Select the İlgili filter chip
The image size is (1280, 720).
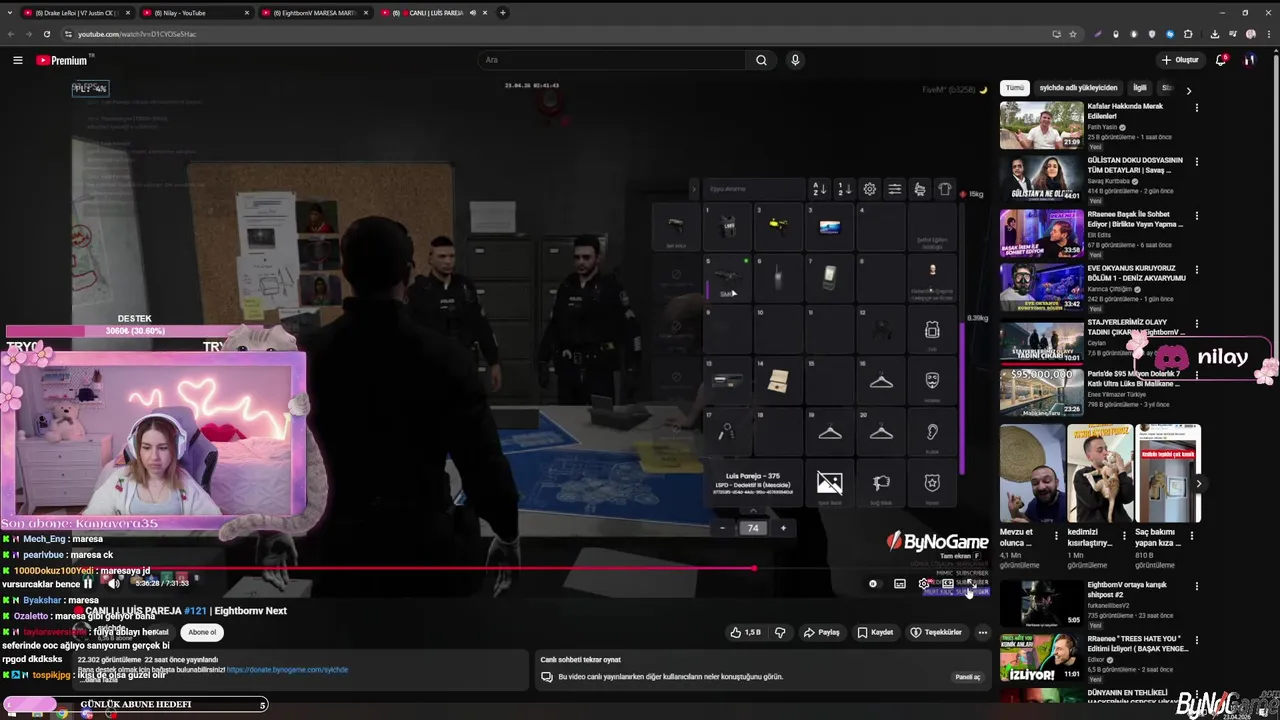point(1140,88)
